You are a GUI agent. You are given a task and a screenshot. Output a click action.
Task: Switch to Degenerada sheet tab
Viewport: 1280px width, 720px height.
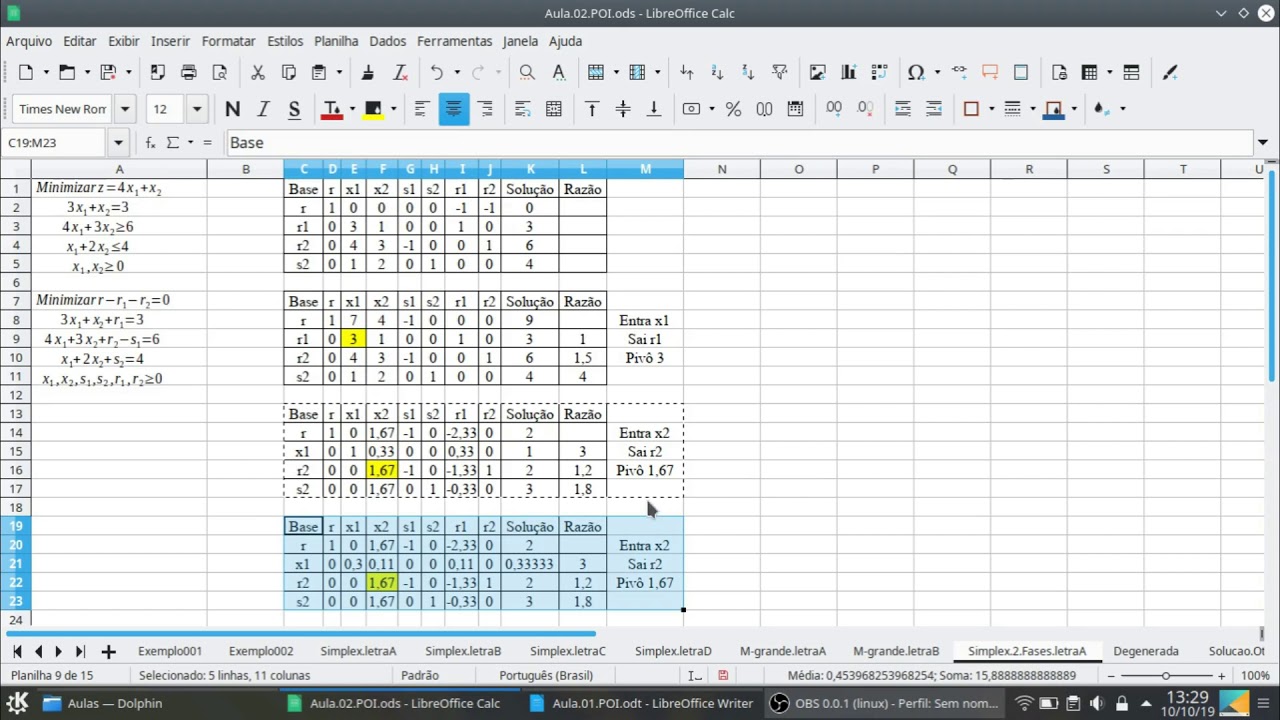[1146, 651]
